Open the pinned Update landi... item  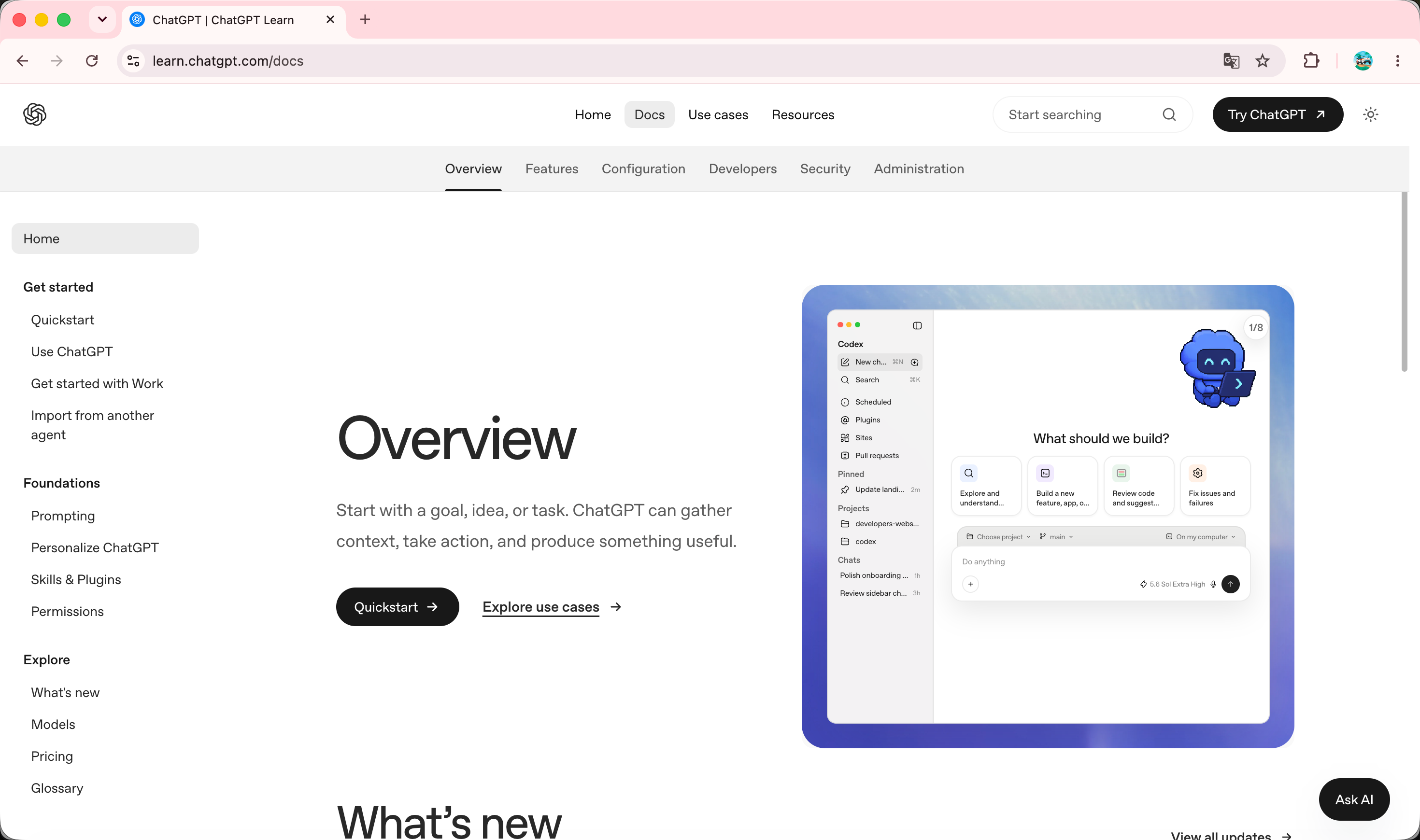point(880,490)
